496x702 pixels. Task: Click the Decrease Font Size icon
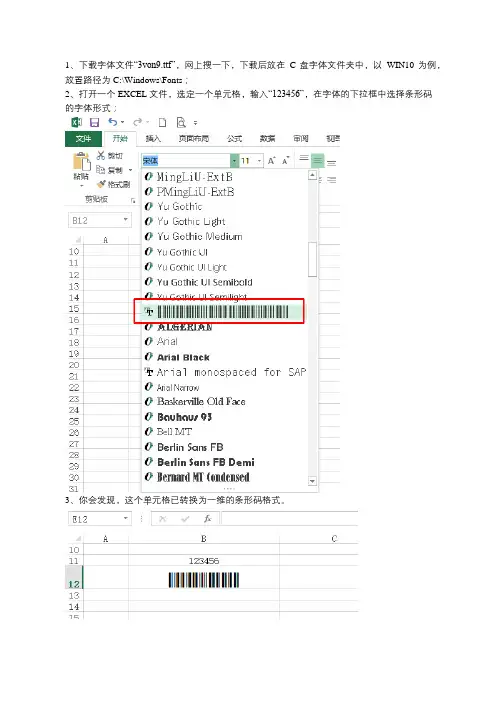coord(286,160)
